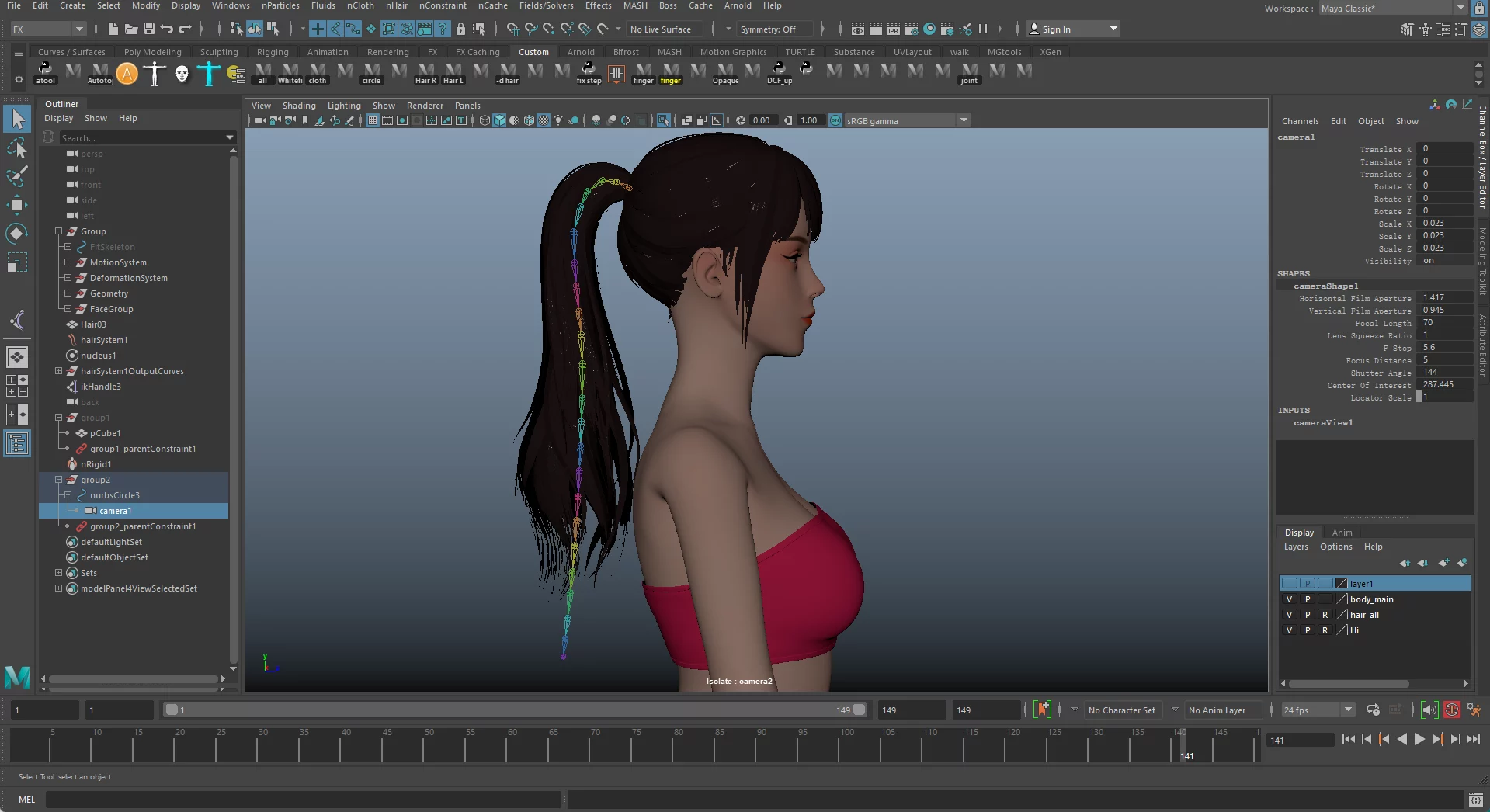Click the MEL command line input

(303, 800)
